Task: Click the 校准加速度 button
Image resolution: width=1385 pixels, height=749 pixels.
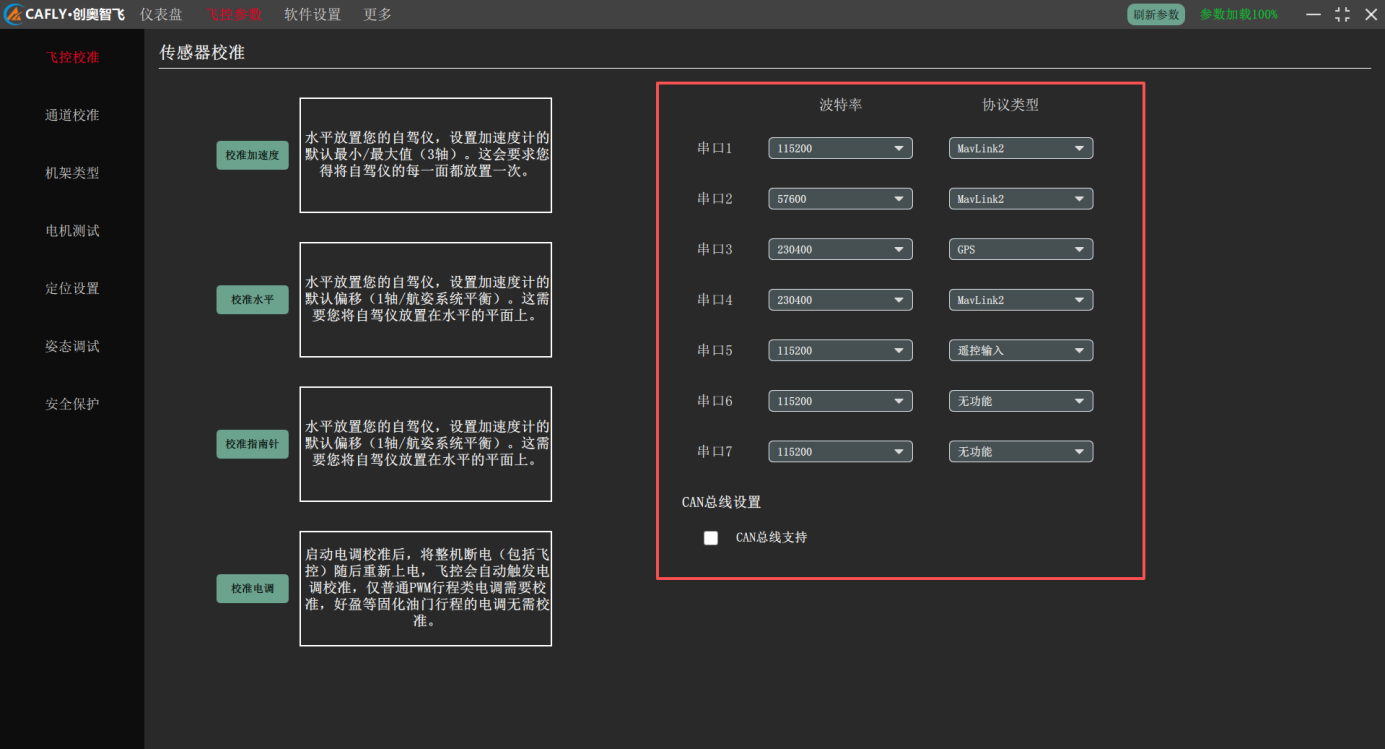Action: coord(252,155)
